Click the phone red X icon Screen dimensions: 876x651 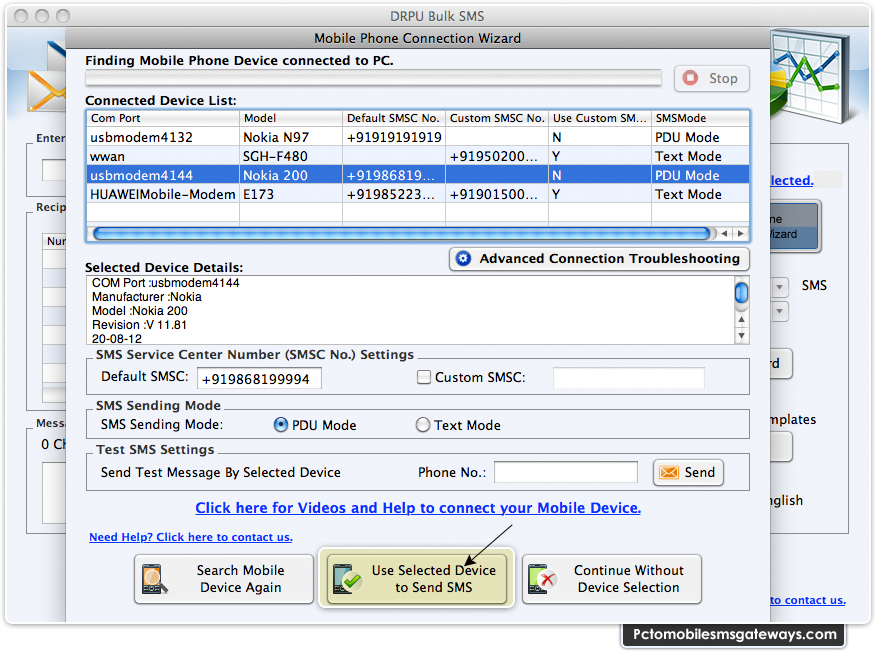pos(541,579)
